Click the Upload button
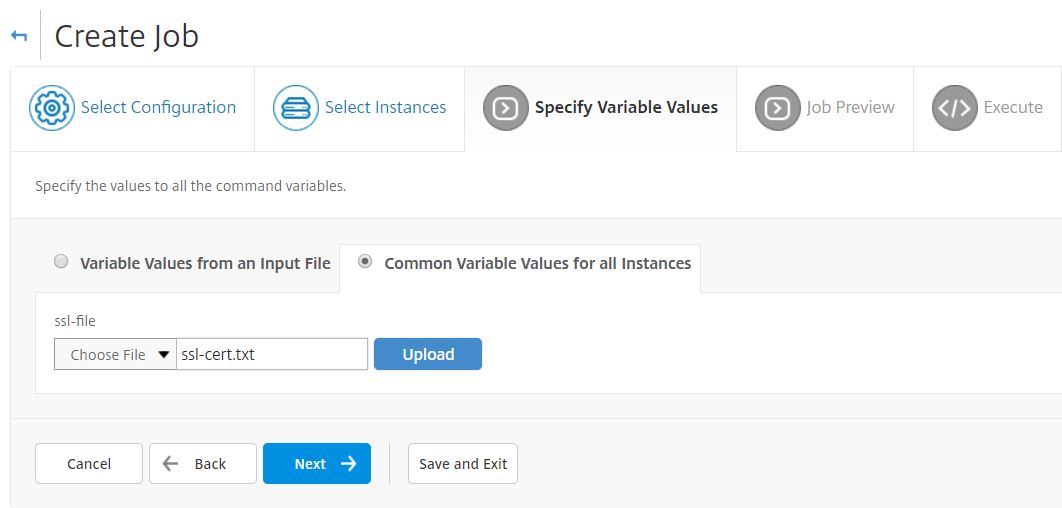Image resolution: width=1062 pixels, height=508 pixels. tap(428, 354)
